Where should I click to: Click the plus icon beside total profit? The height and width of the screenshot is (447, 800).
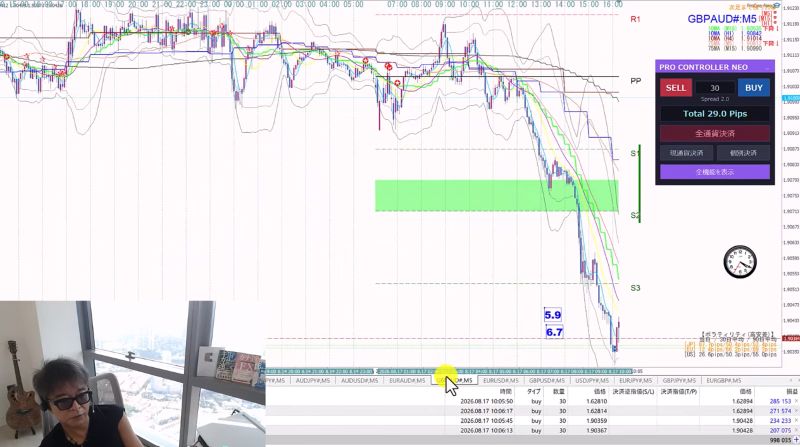(796, 440)
